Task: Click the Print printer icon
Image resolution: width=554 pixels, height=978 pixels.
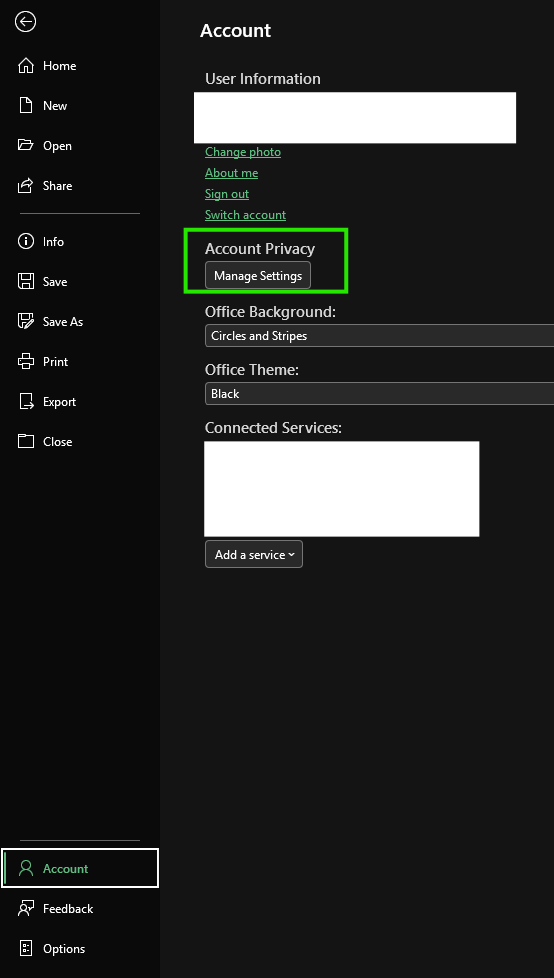Action: (x=26, y=361)
